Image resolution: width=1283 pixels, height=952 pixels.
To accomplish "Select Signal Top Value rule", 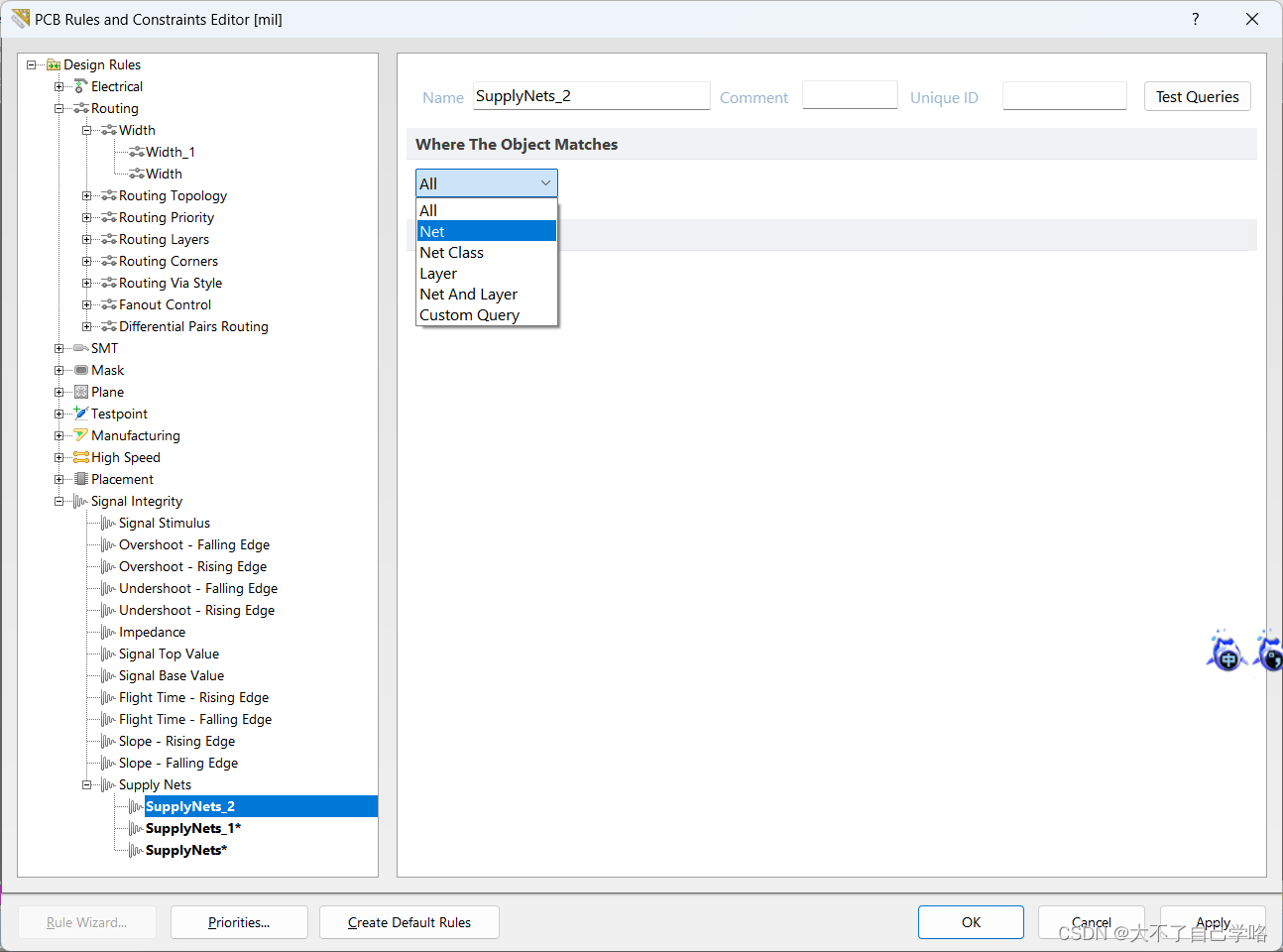I will point(169,654).
